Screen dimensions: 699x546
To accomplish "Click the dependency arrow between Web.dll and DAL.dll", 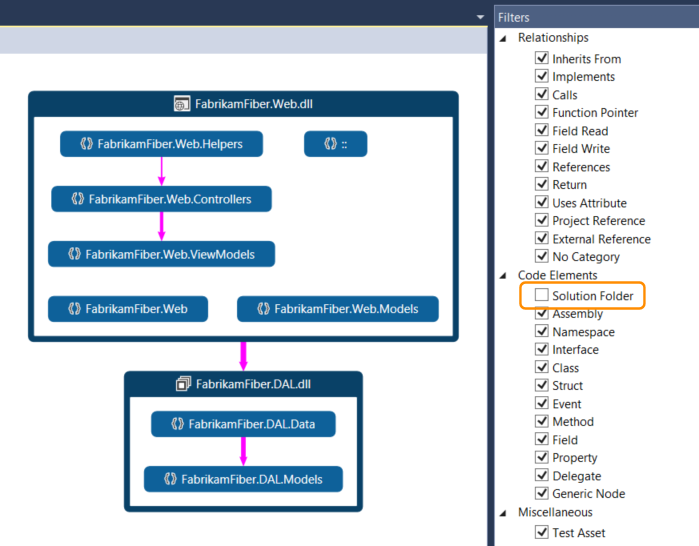I will (x=243, y=356).
